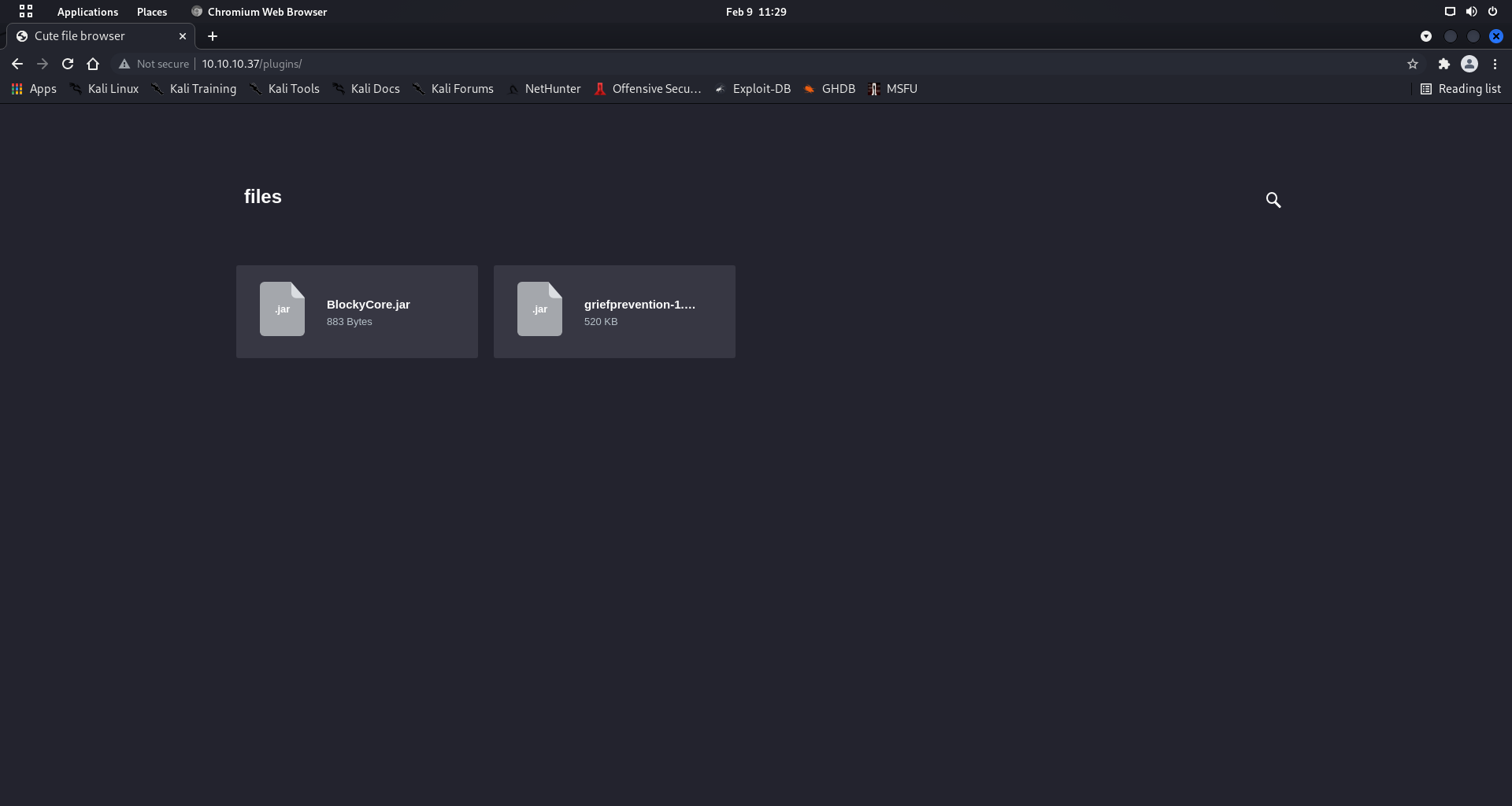Open the system volume control
This screenshot has height=806, width=1512.
coord(1471,12)
